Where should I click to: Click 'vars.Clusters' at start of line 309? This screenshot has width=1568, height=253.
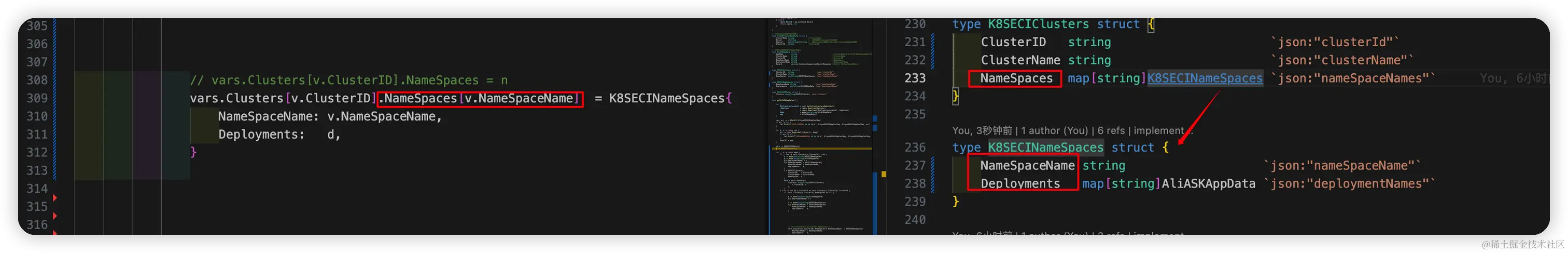237,98
